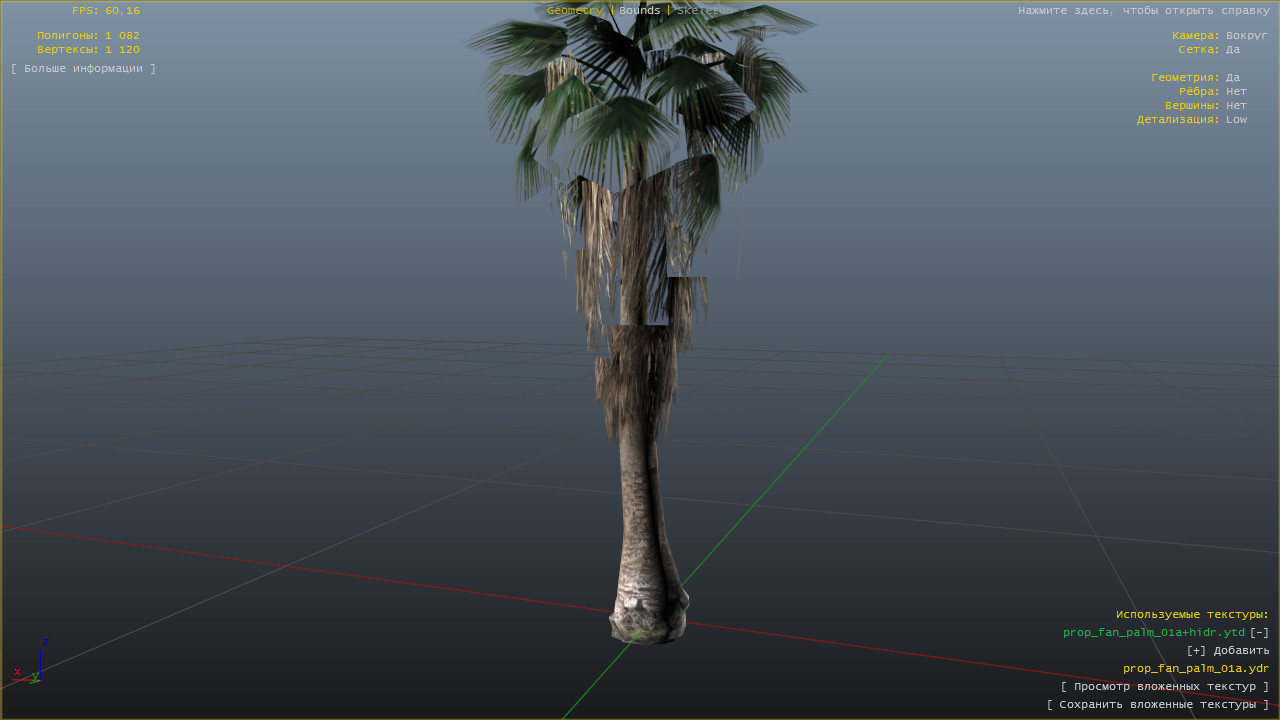Screen dimensions: 1280x720
Task: Select the prop_fan_palm_01a.ydr entry
Action: [x=1196, y=669]
